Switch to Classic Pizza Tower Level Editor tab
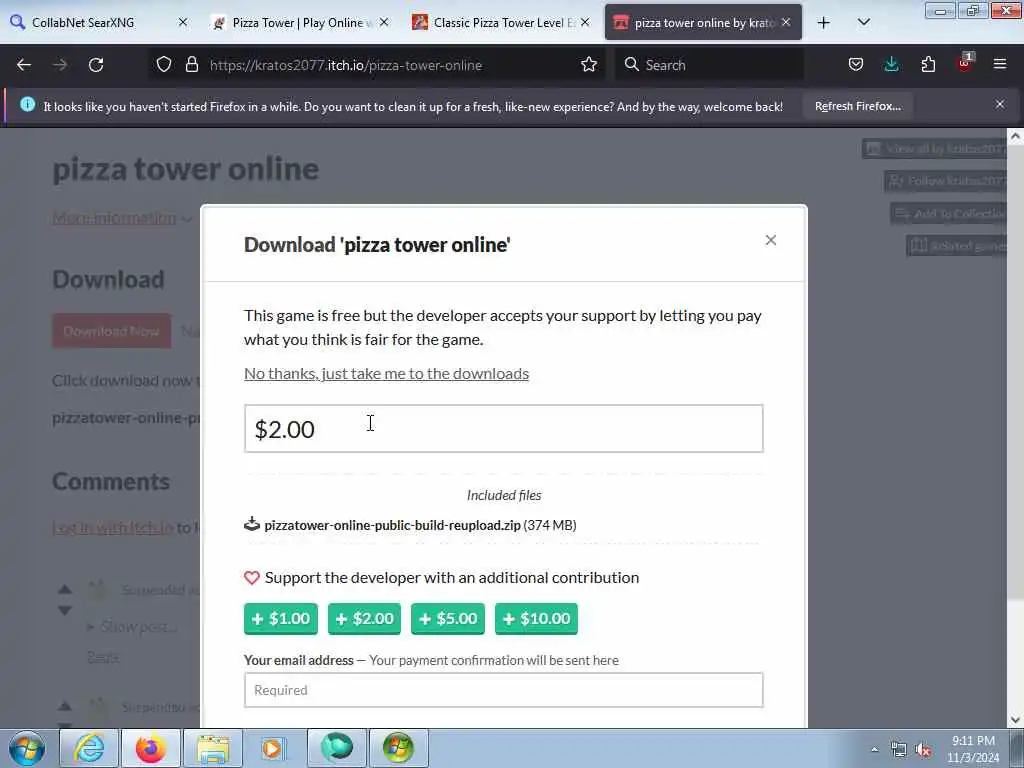 pos(500,22)
